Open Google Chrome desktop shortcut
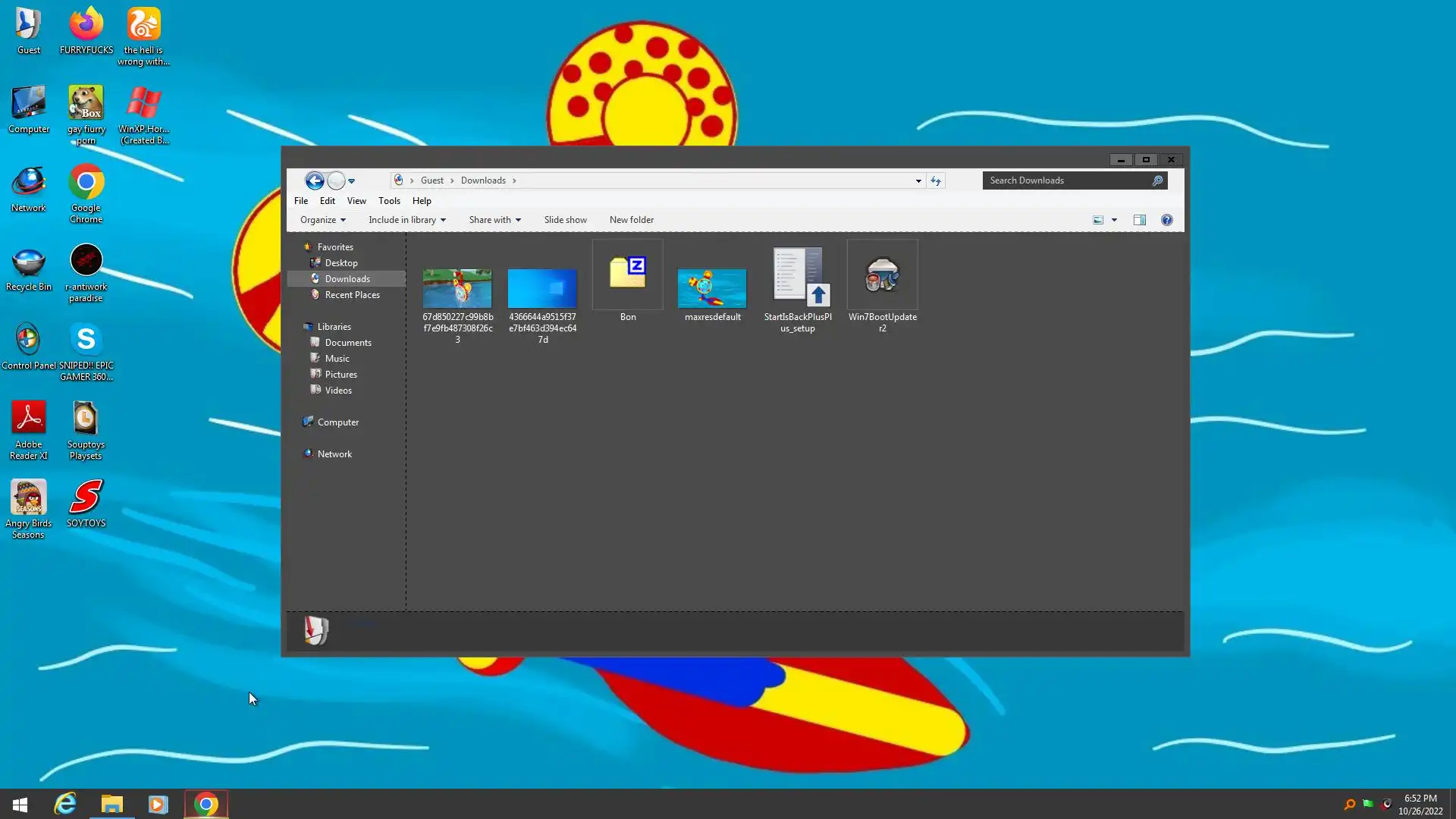1456x819 pixels. click(86, 184)
